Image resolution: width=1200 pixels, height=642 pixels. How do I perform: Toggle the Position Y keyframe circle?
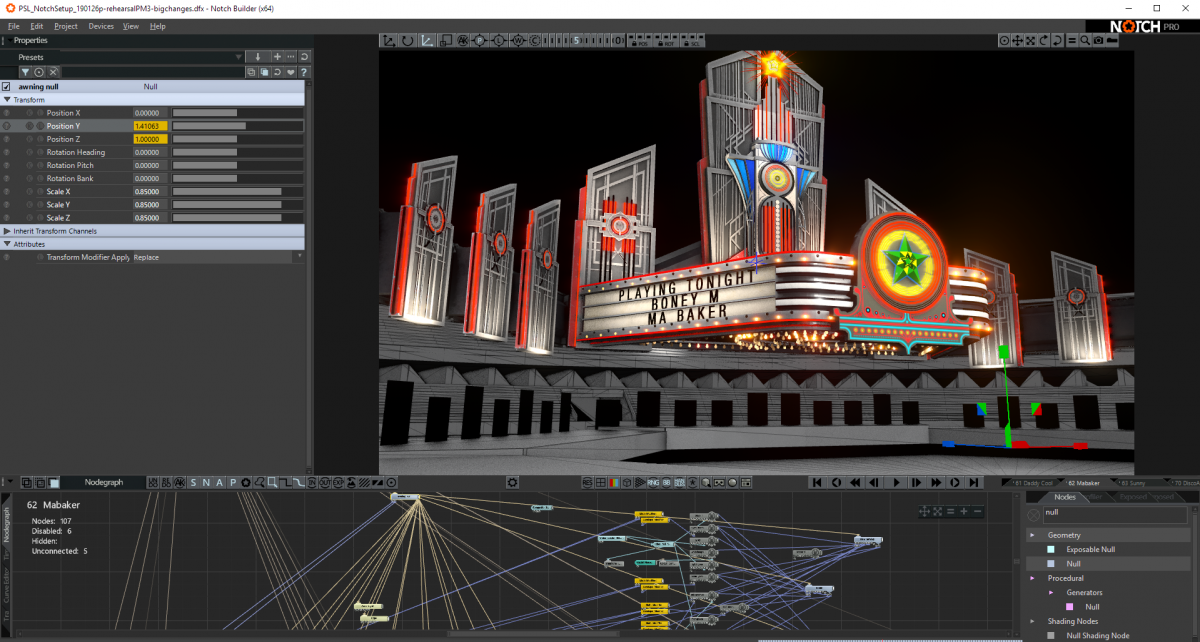pos(29,126)
